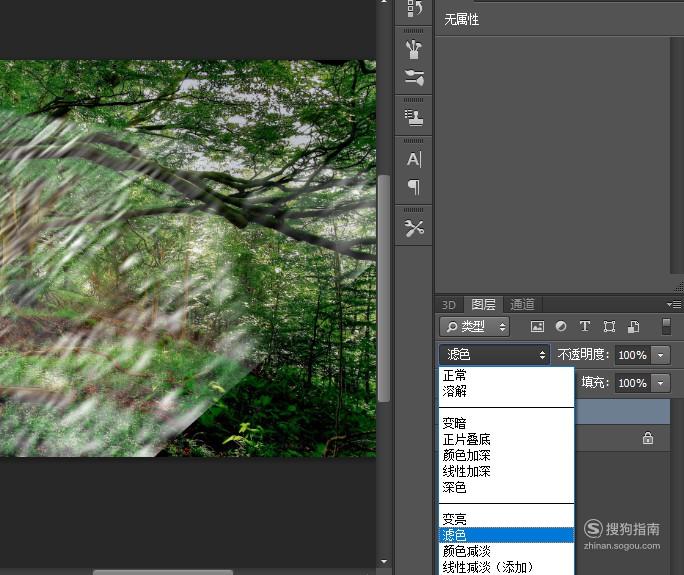Click the 不透明度 100% value field
Image resolution: width=684 pixels, height=575 pixels.
point(633,355)
